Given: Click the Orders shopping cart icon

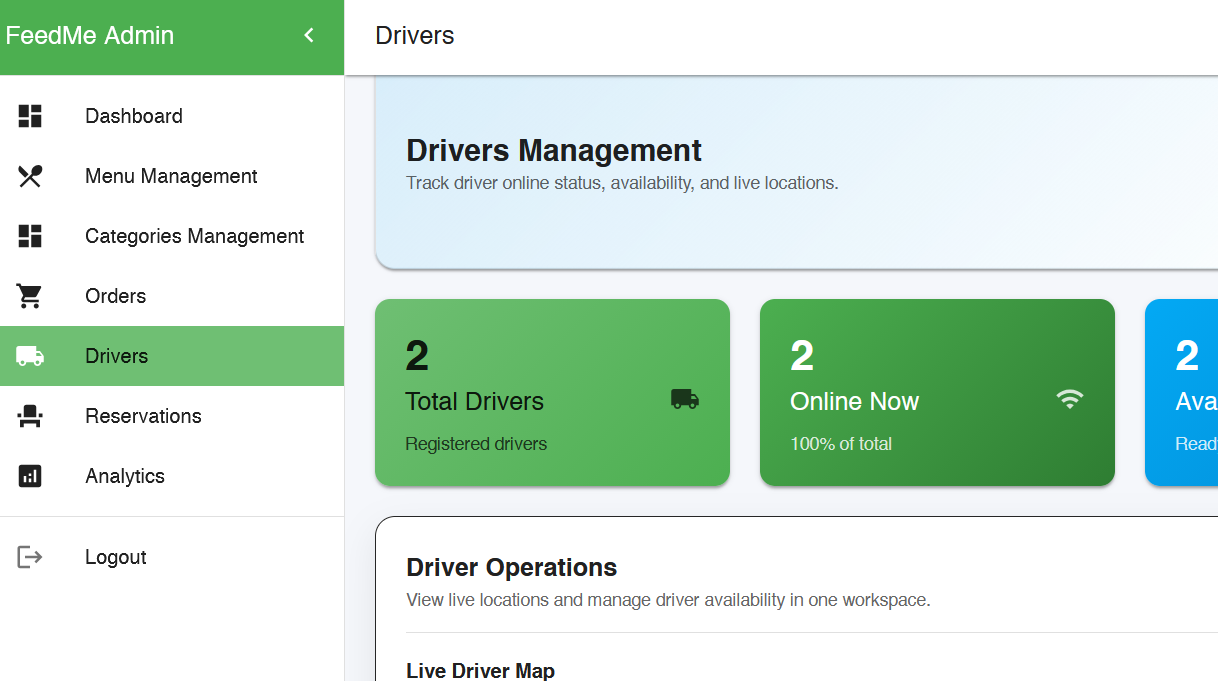Looking at the screenshot, I should pyautogui.click(x=30, y=296).
